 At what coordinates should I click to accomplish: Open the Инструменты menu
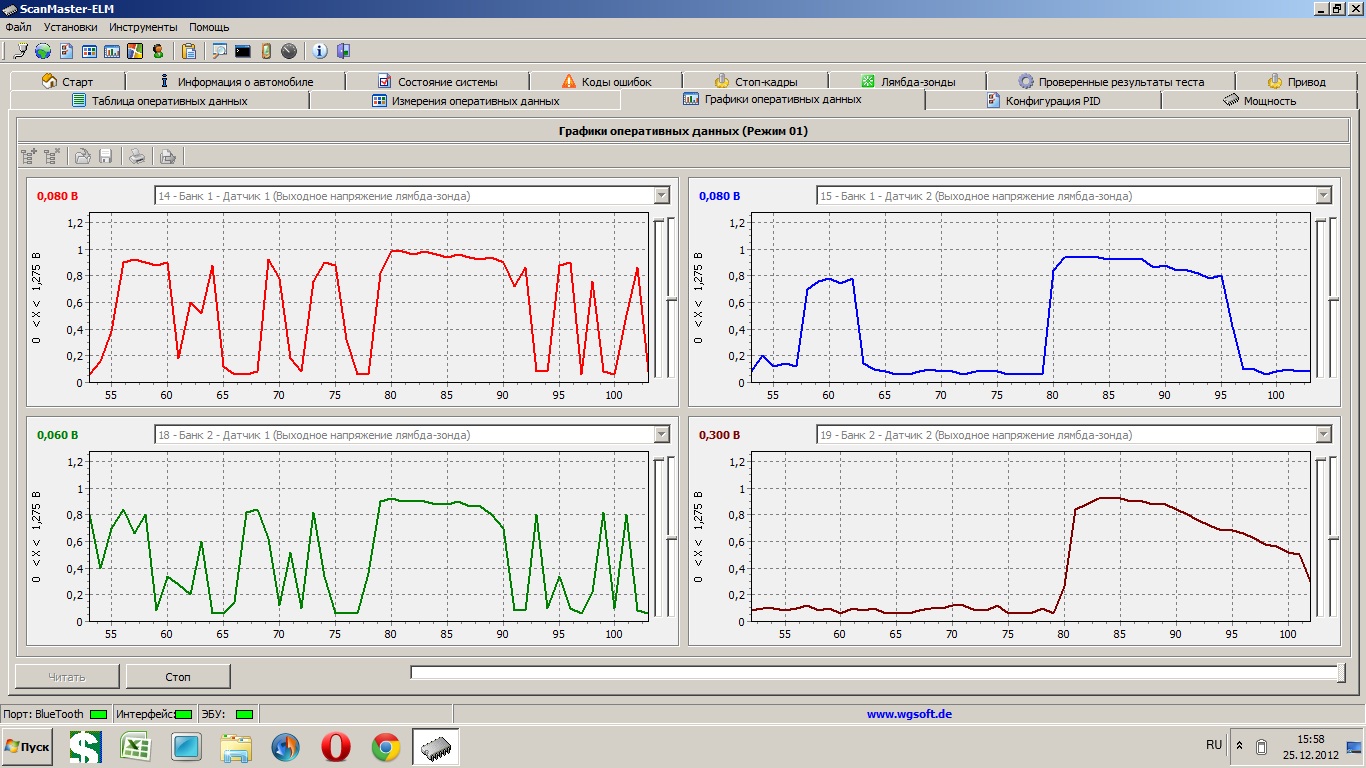[143, 27]
